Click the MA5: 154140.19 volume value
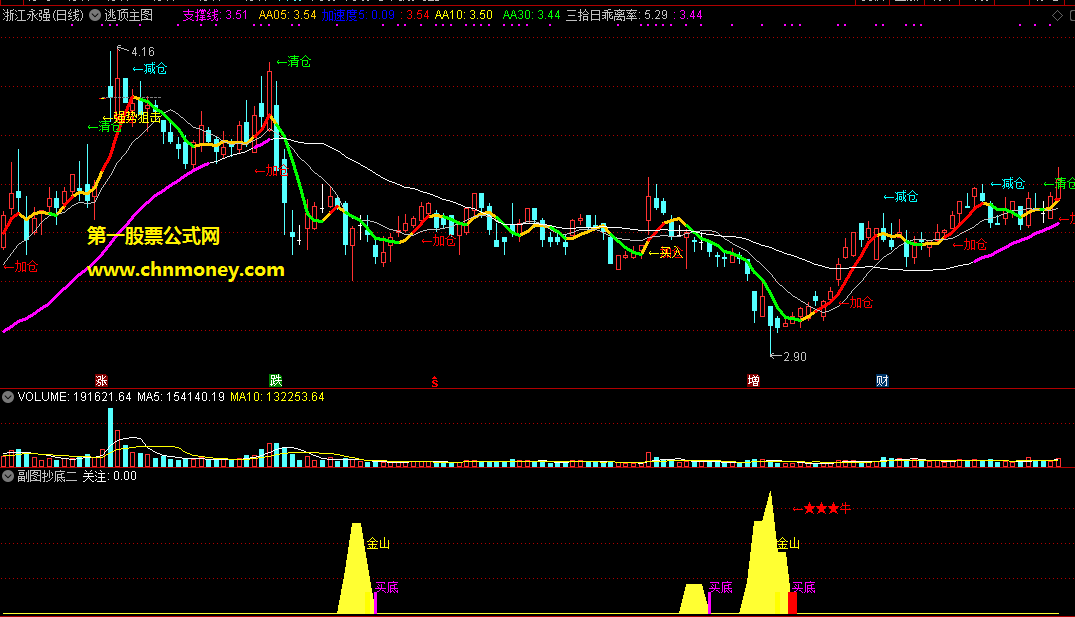 [181, 397]
